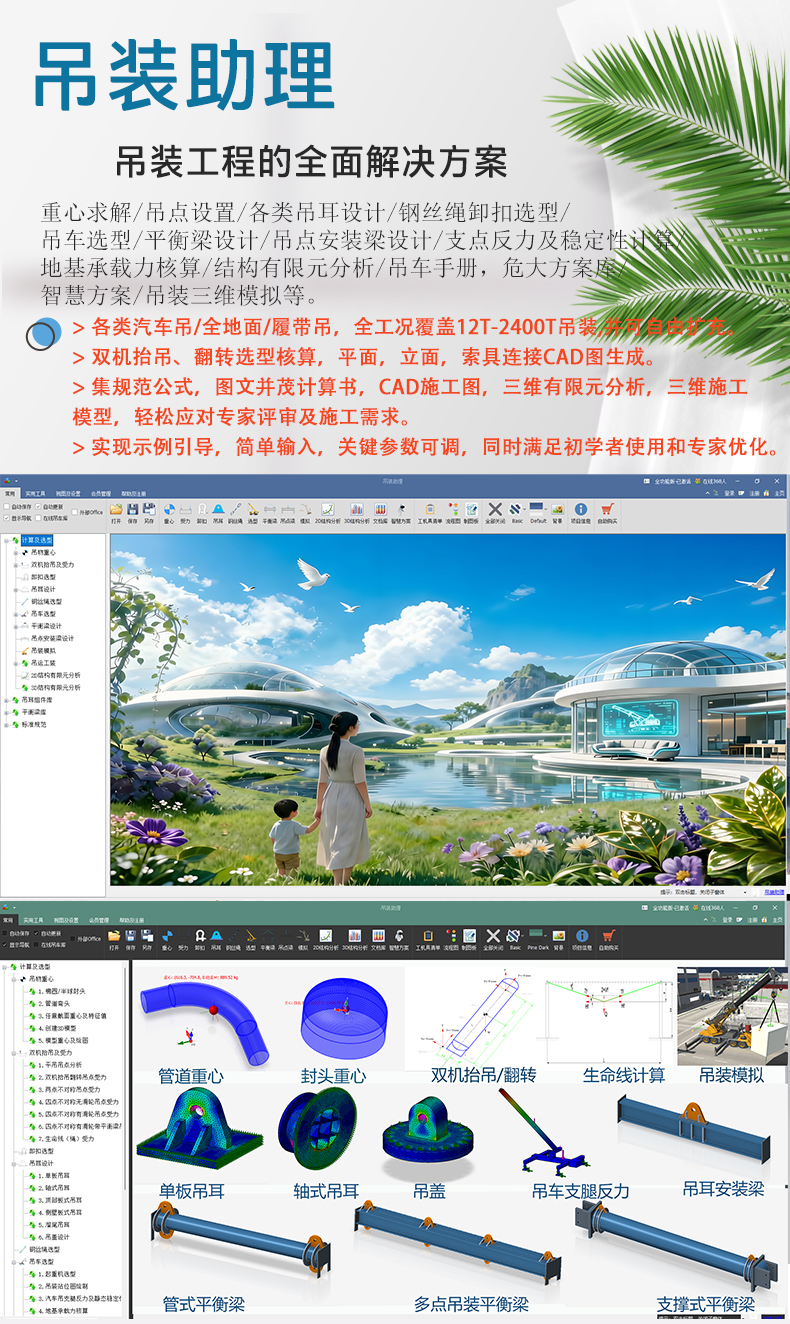The height and width of the screenshot is (1324, 790).
Task: Switch to the 实用工具 tab in the upper window
Action: [x=35, y=494]
